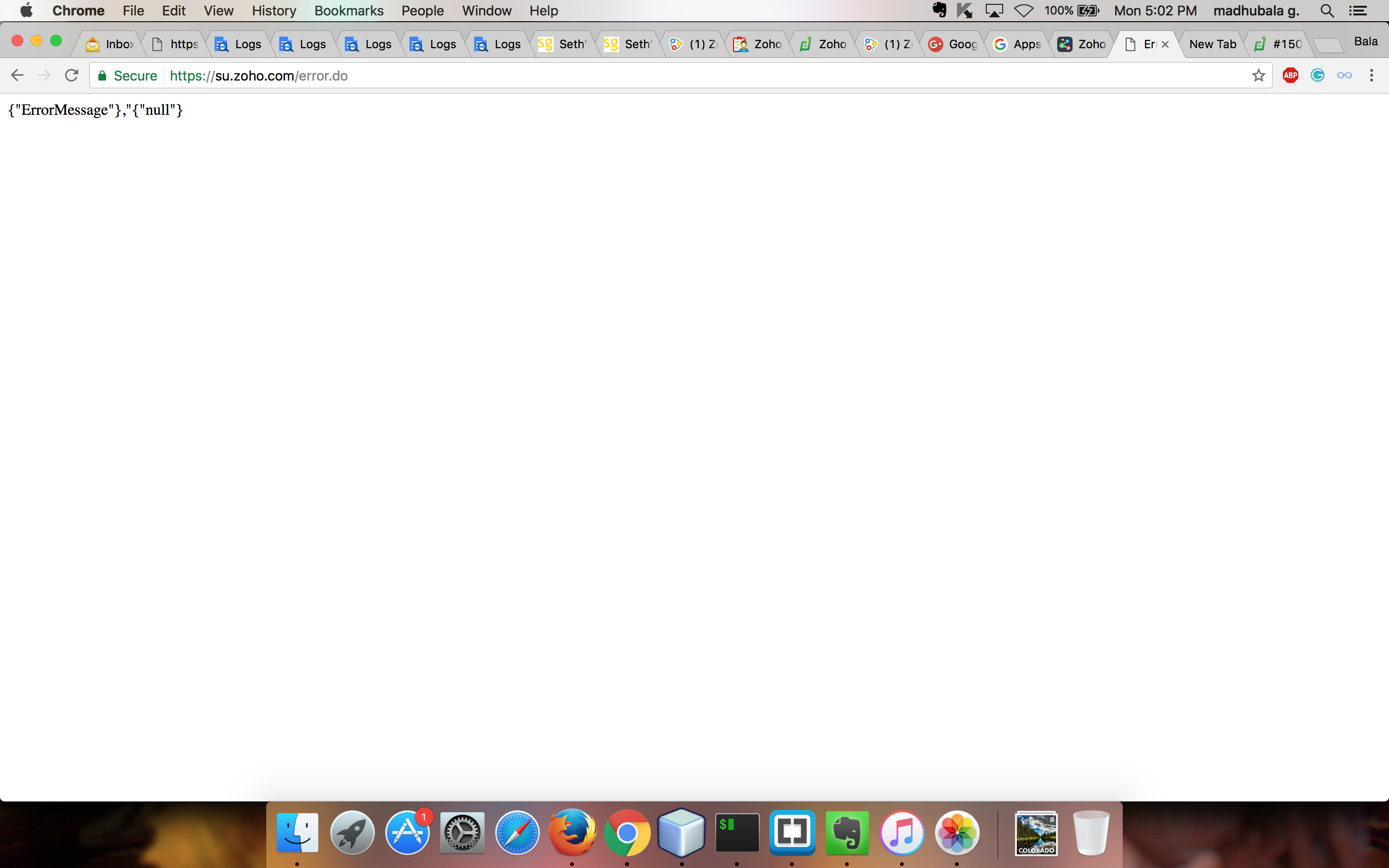Open Terminal from the Dock
The width and height of the screenshot is (1389, 868).
pos(737,832)
